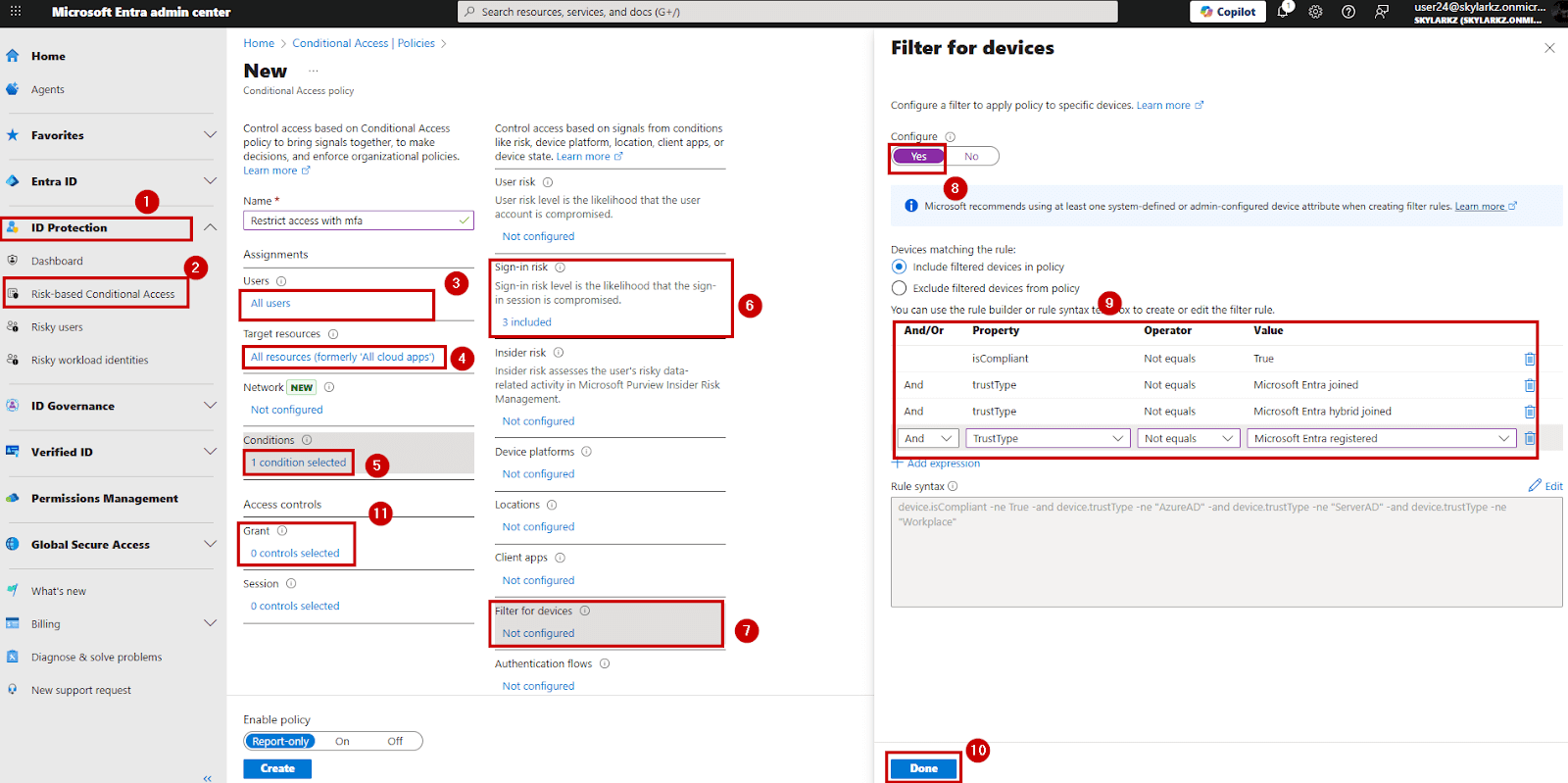Click All users under Users
Image resolution: width=1568 pixels, height=783 pixels.
tap(270, 304)
